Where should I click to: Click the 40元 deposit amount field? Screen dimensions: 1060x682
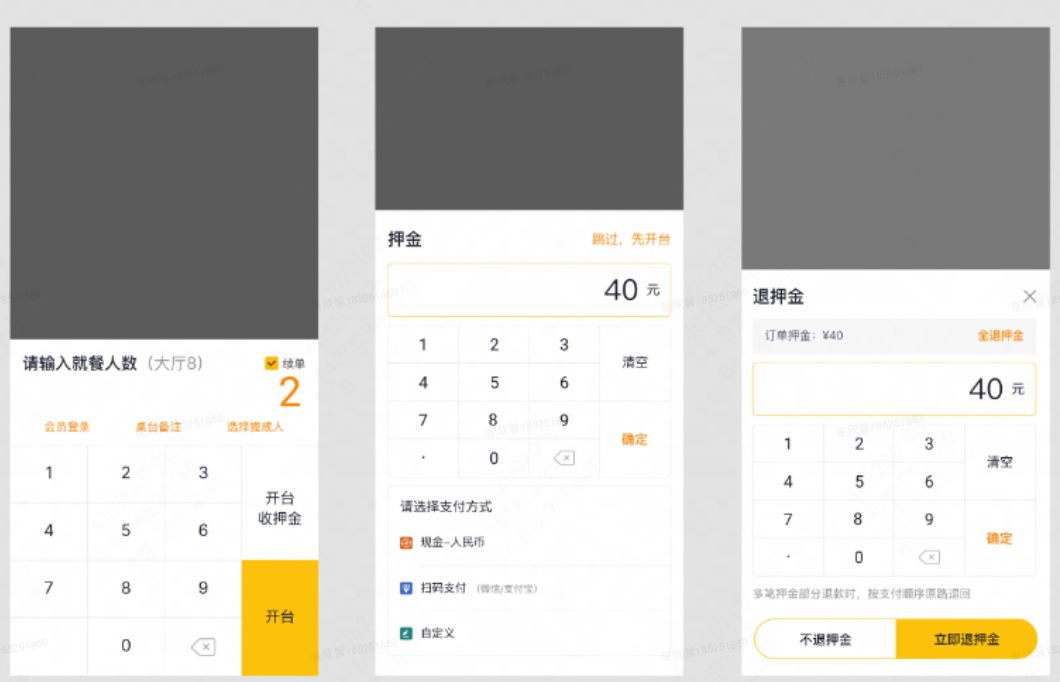click(528, 289)
